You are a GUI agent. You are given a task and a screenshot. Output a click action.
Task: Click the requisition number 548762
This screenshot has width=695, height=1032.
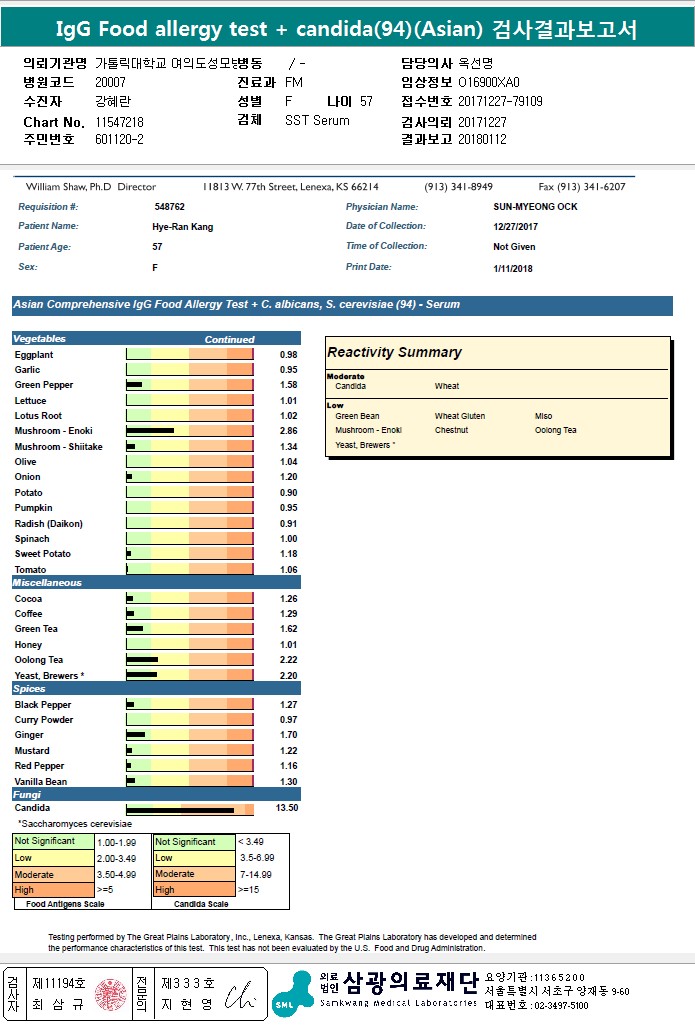pyautogui.click(x=170, y=207)
